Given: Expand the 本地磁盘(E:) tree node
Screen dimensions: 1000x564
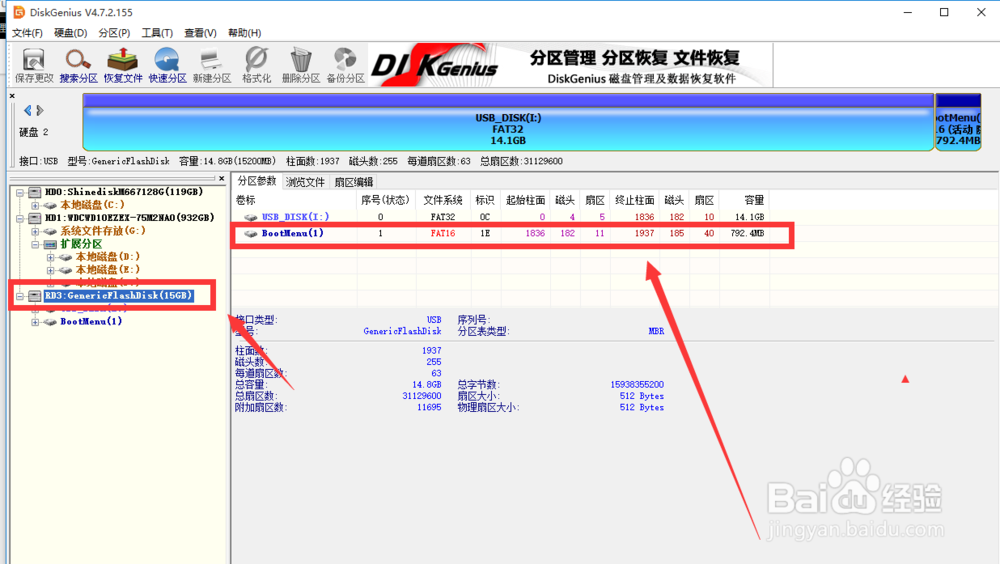Looking at the screenshot, I should click(50, 270).
